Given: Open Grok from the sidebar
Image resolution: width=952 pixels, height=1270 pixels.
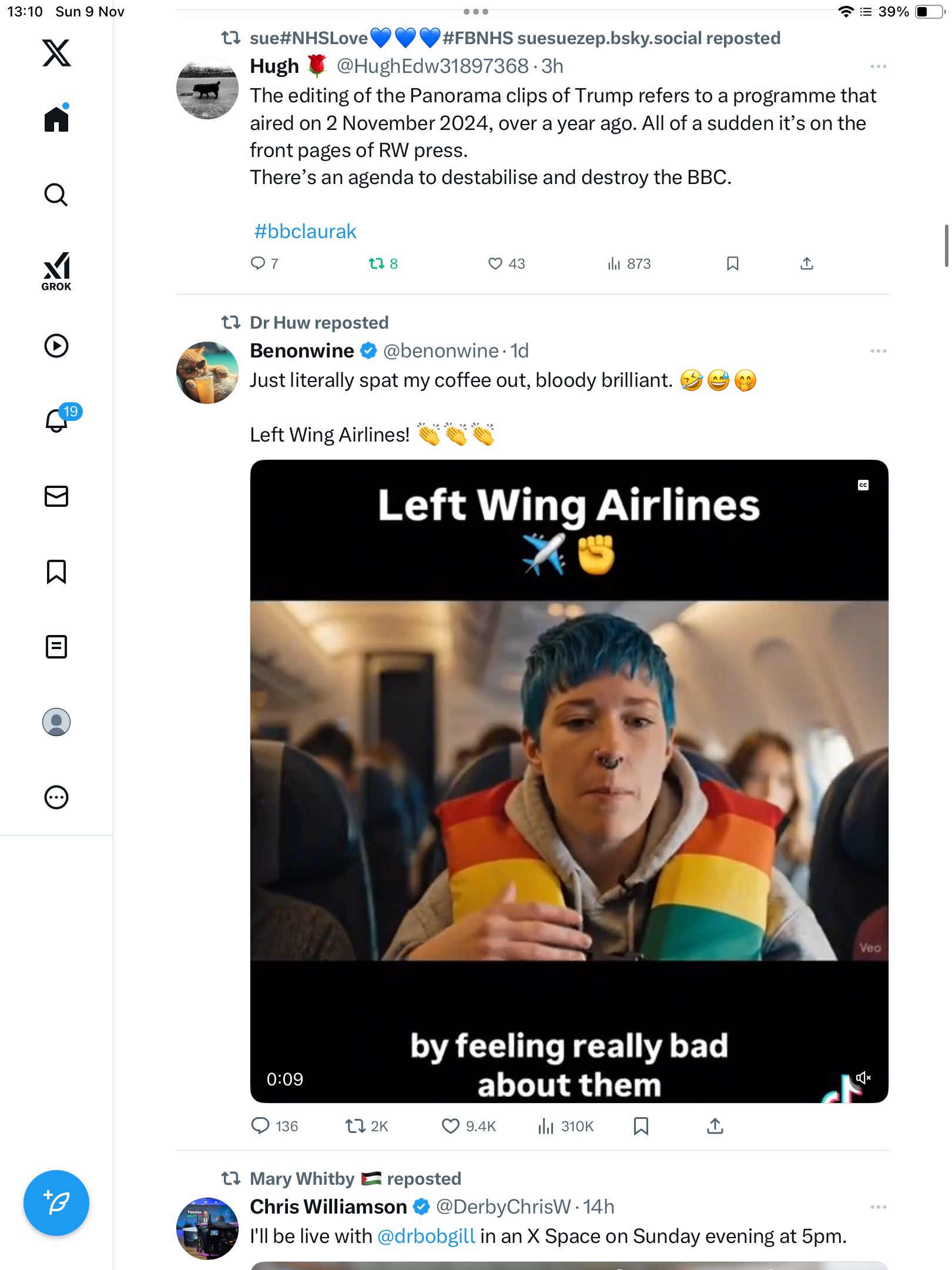Looking at the screenshot, I should pos(56,272).
